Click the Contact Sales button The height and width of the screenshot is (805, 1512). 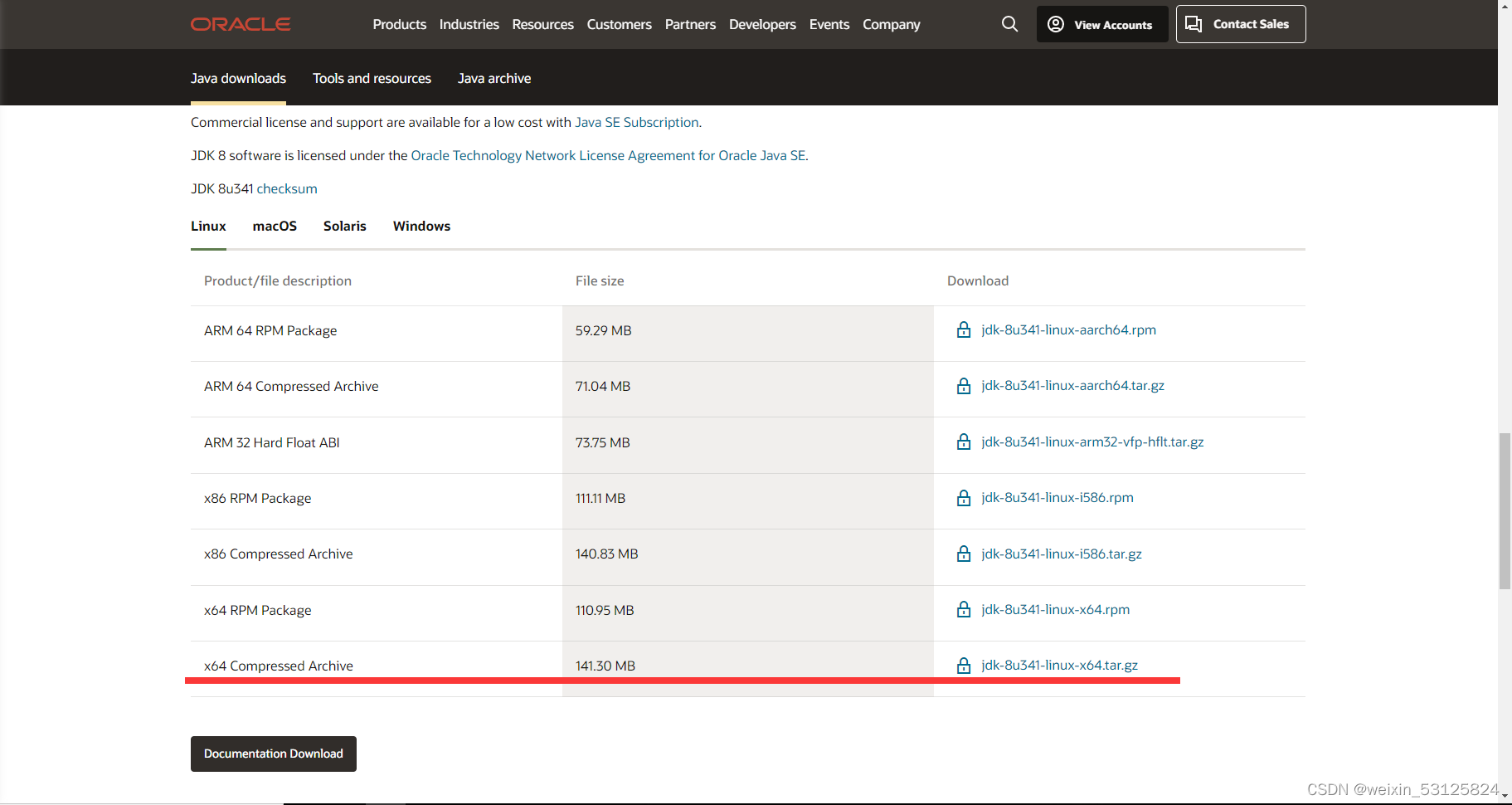point(1241,24)
